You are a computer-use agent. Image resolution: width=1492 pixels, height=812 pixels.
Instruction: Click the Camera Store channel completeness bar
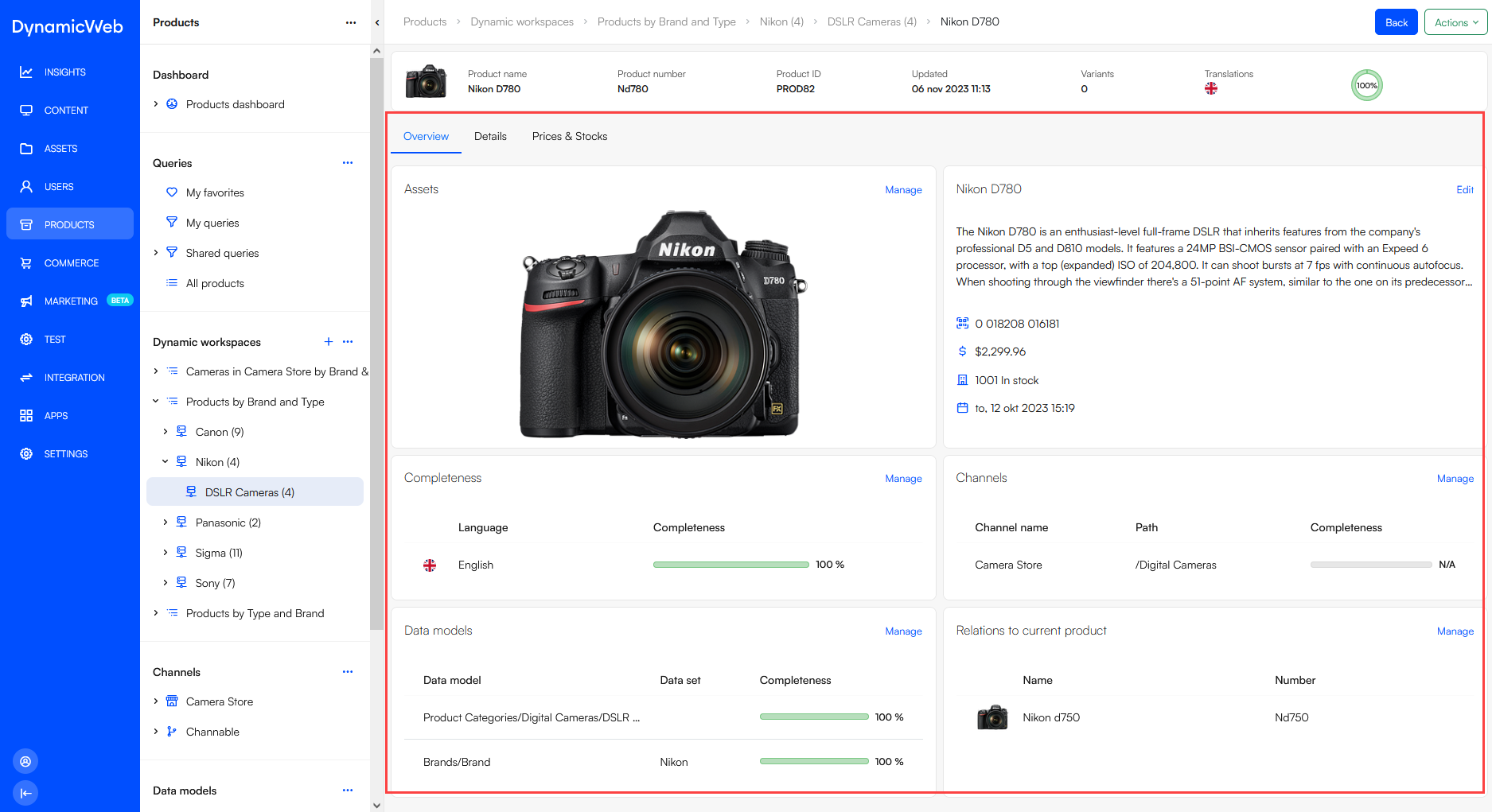(x=1371, y=565)
